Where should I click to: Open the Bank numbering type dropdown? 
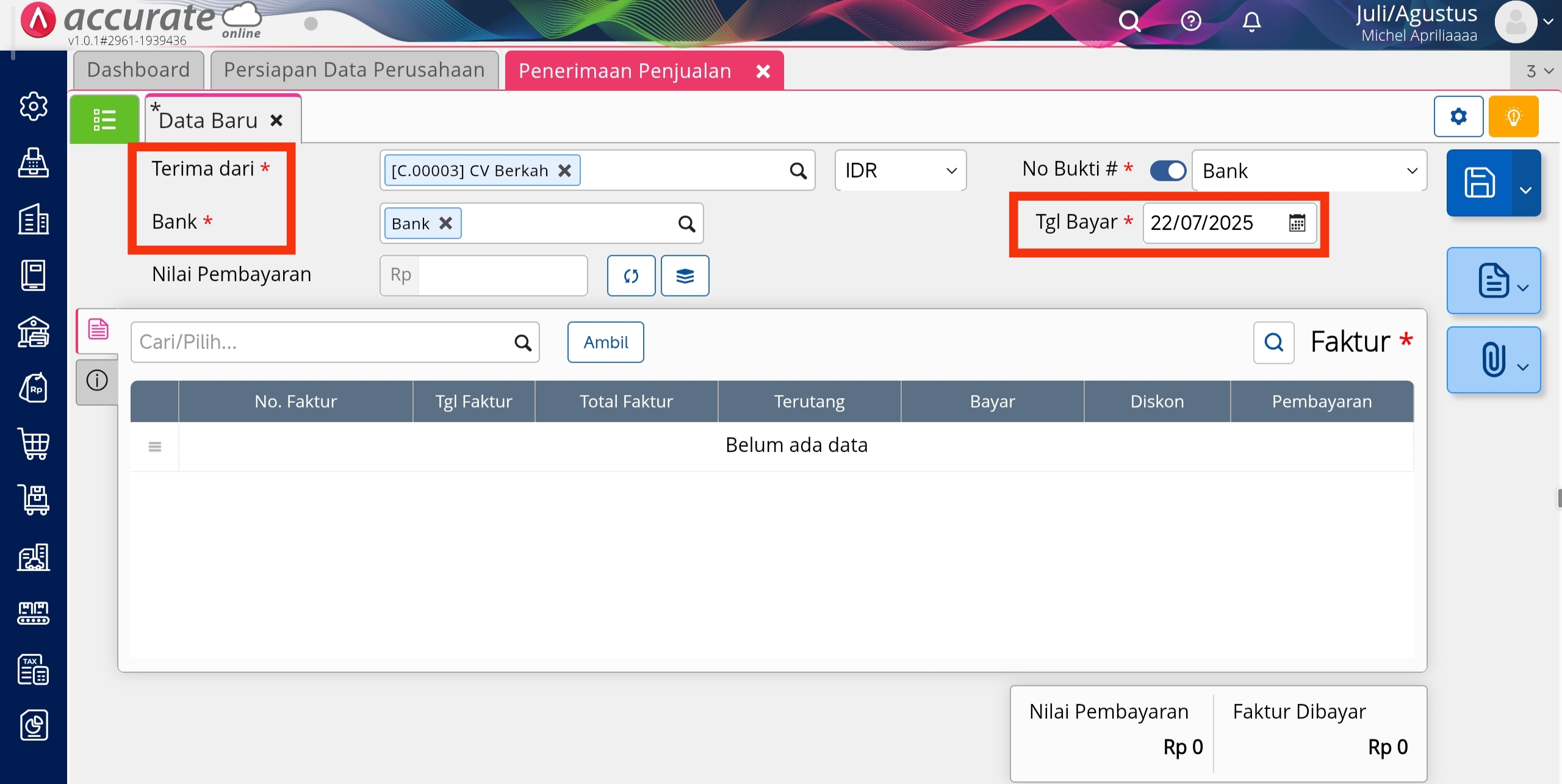1309,170
